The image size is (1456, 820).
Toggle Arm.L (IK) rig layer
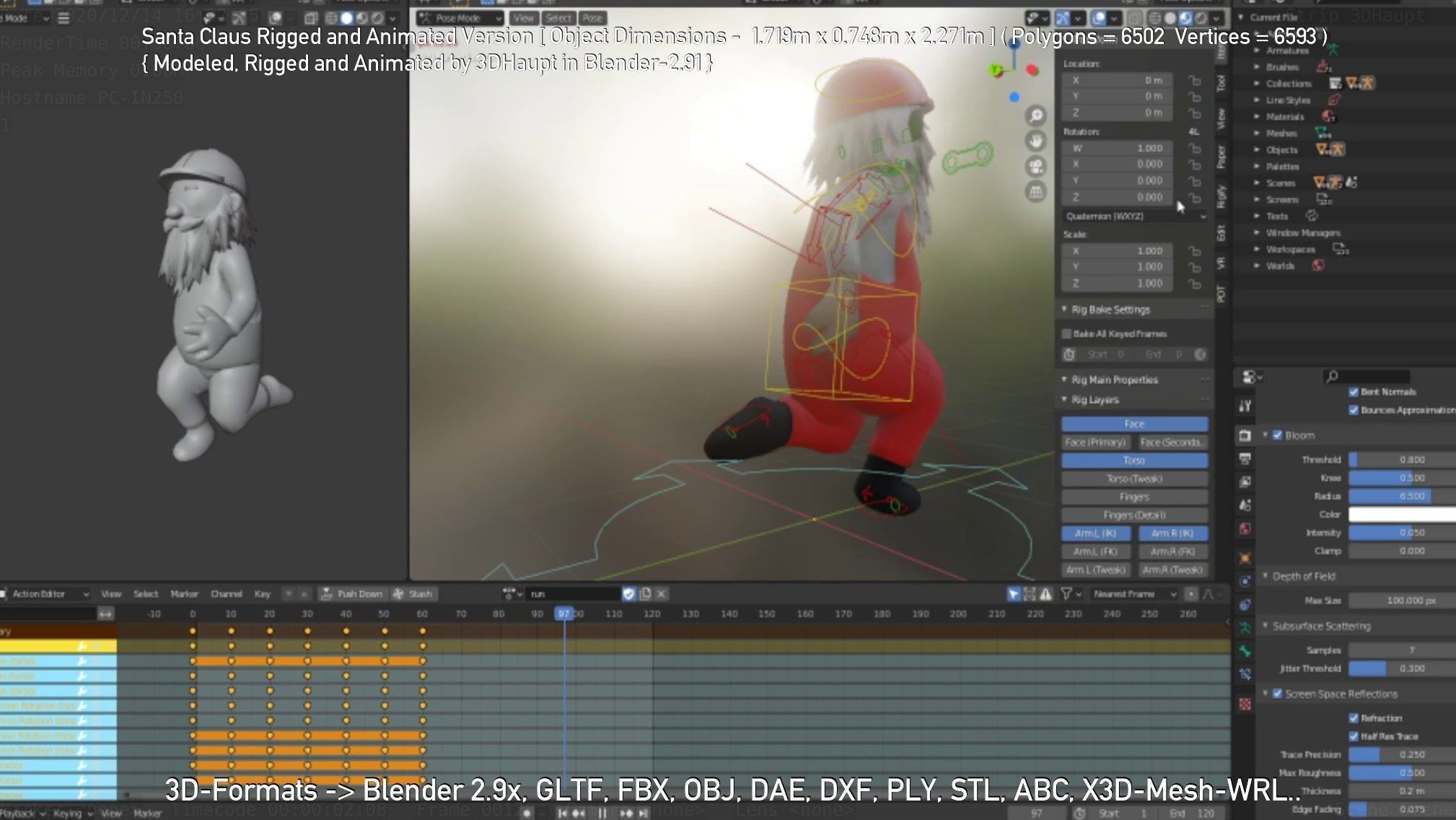(1095, 533)
